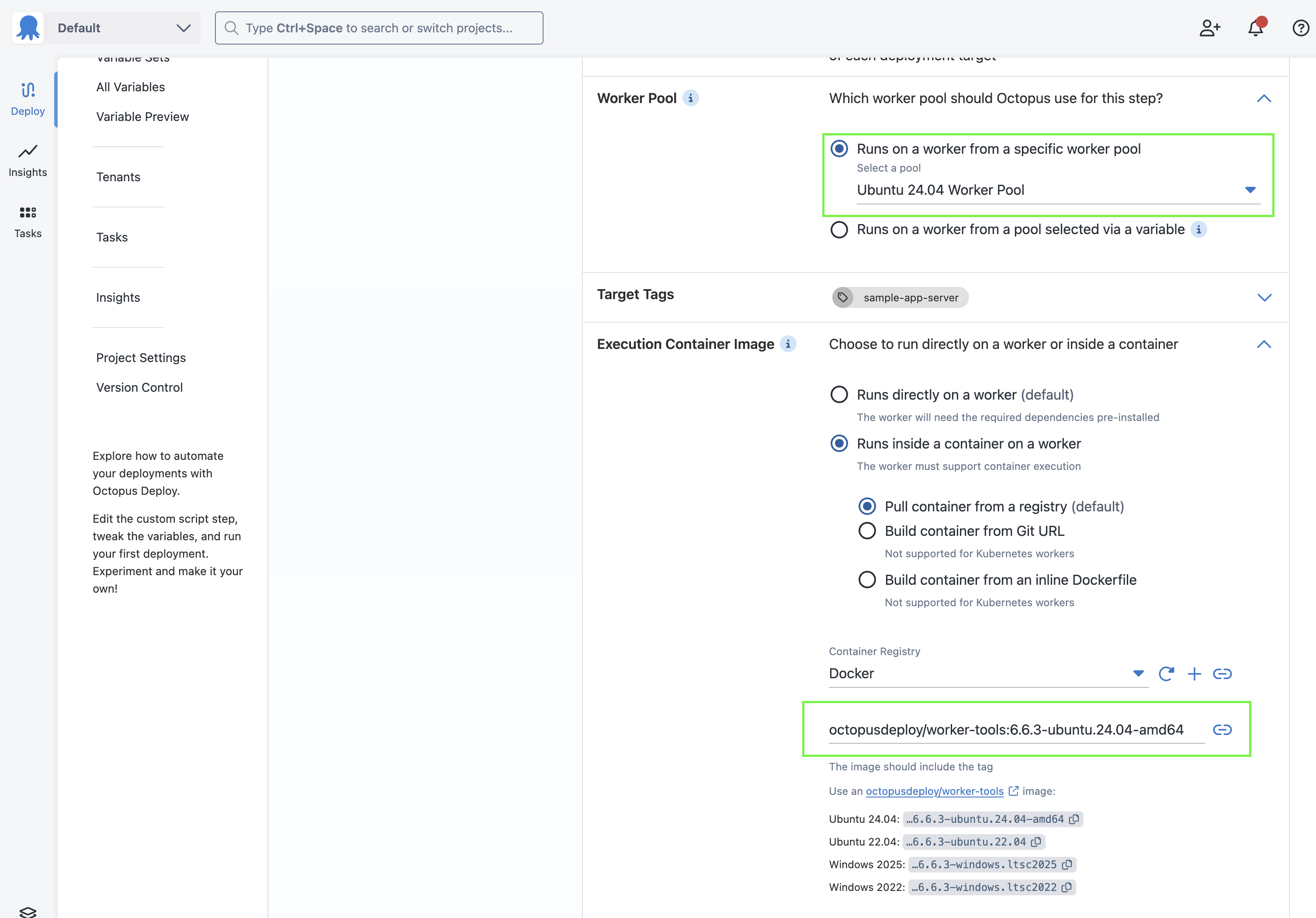Open the Docker Container Registry dropdown

[x=988, y=673]
